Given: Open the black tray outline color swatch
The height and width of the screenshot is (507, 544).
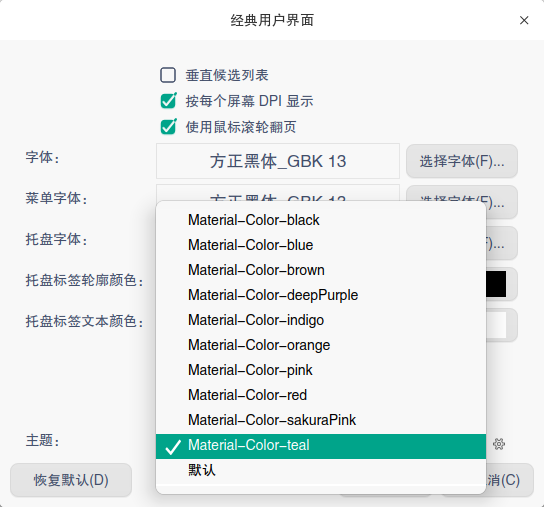Looking at the screenshot, I should point(496,284).
